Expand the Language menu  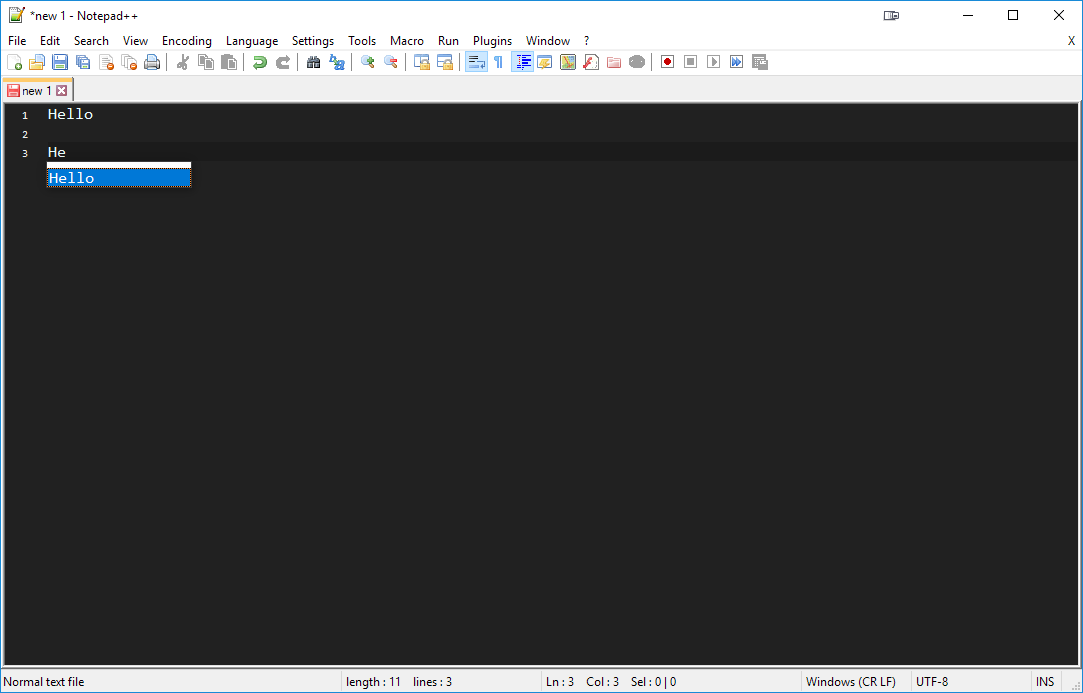[251, 40]
